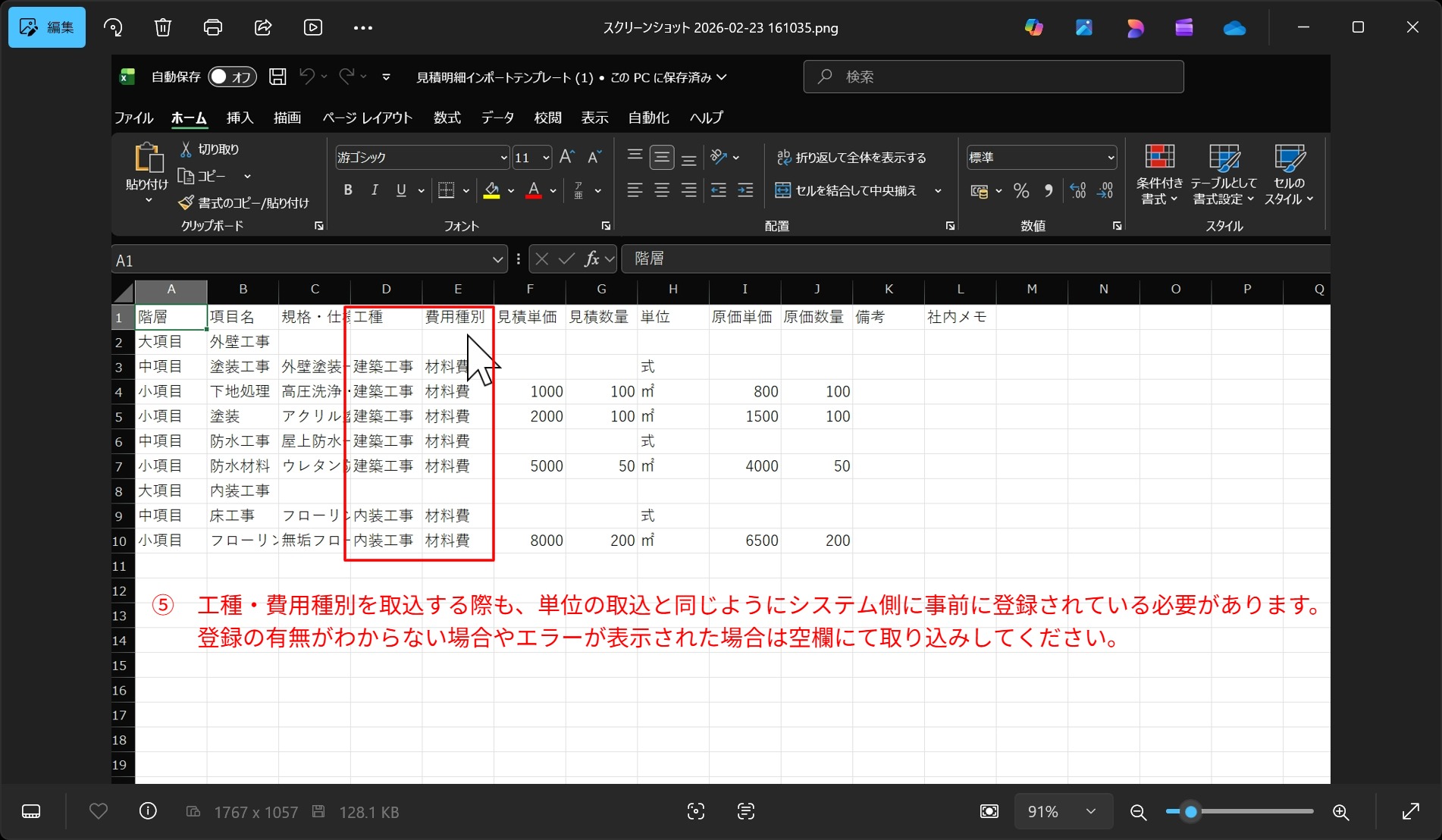1442x840 pixels.
Task: Open the データ ribbon tab
Action: 497,118
